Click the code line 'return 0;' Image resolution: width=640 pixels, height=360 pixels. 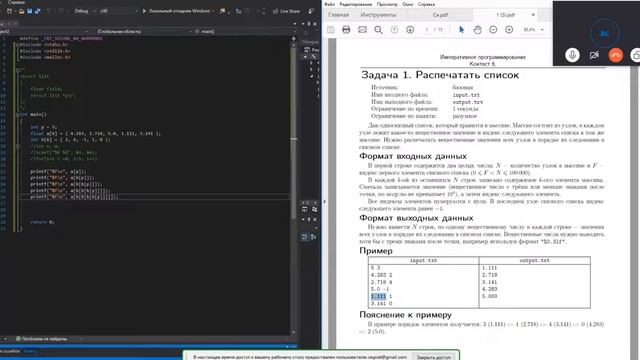pyautogui.click(x=42, y=222)
